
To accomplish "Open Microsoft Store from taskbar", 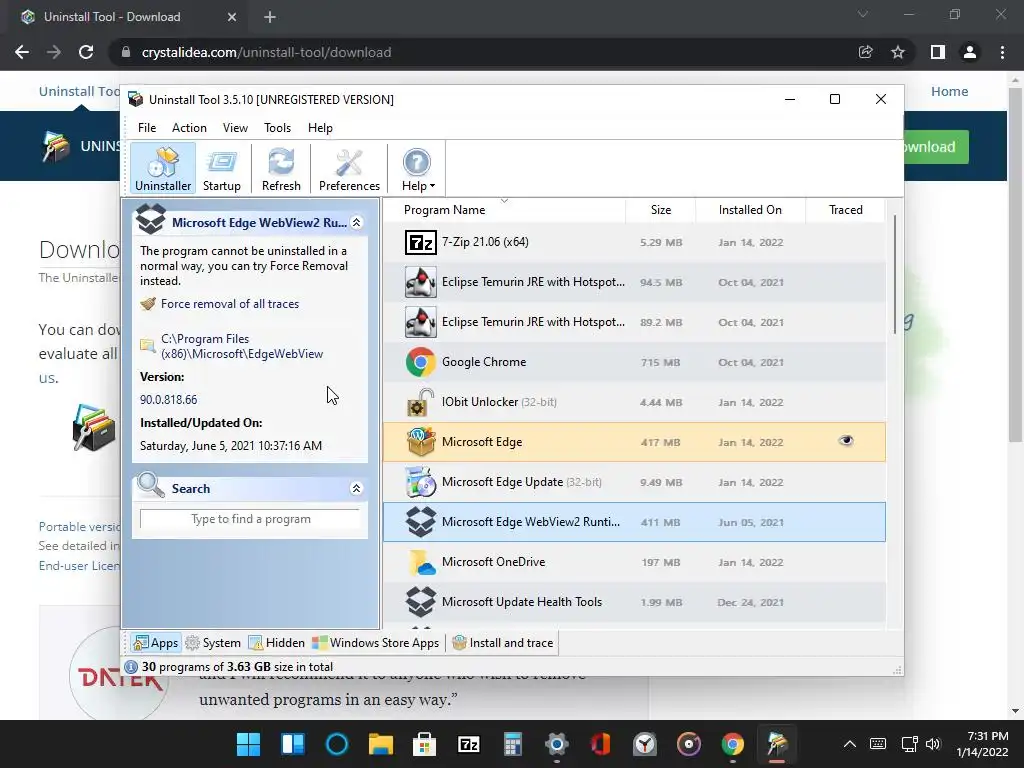I will point(424,744).
